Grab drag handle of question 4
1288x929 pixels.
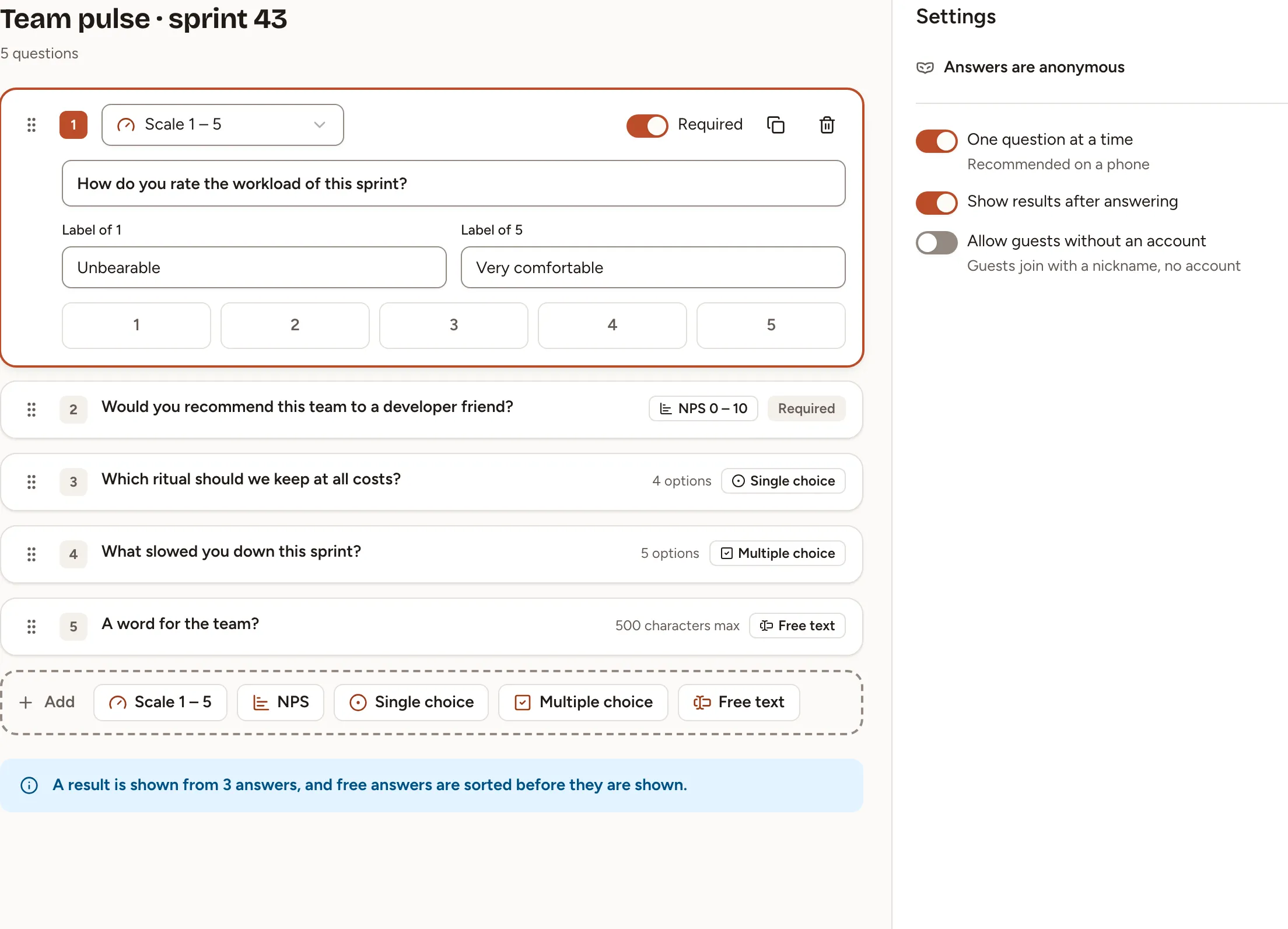(32, 554)
